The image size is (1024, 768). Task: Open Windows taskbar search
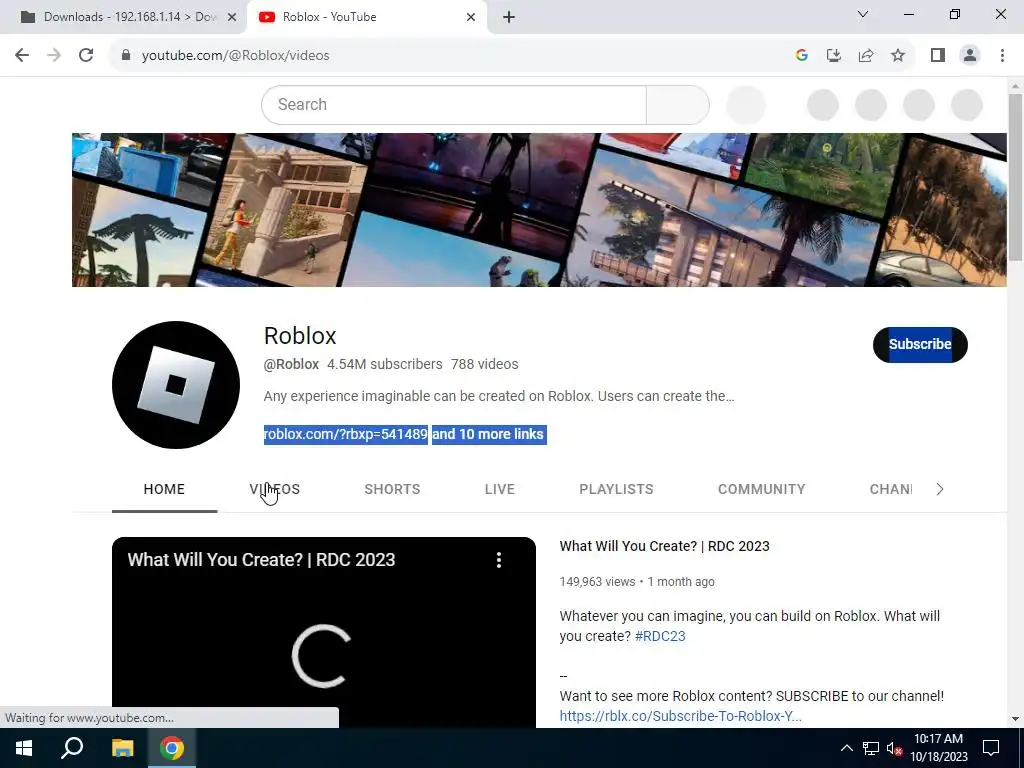[72, 748]
